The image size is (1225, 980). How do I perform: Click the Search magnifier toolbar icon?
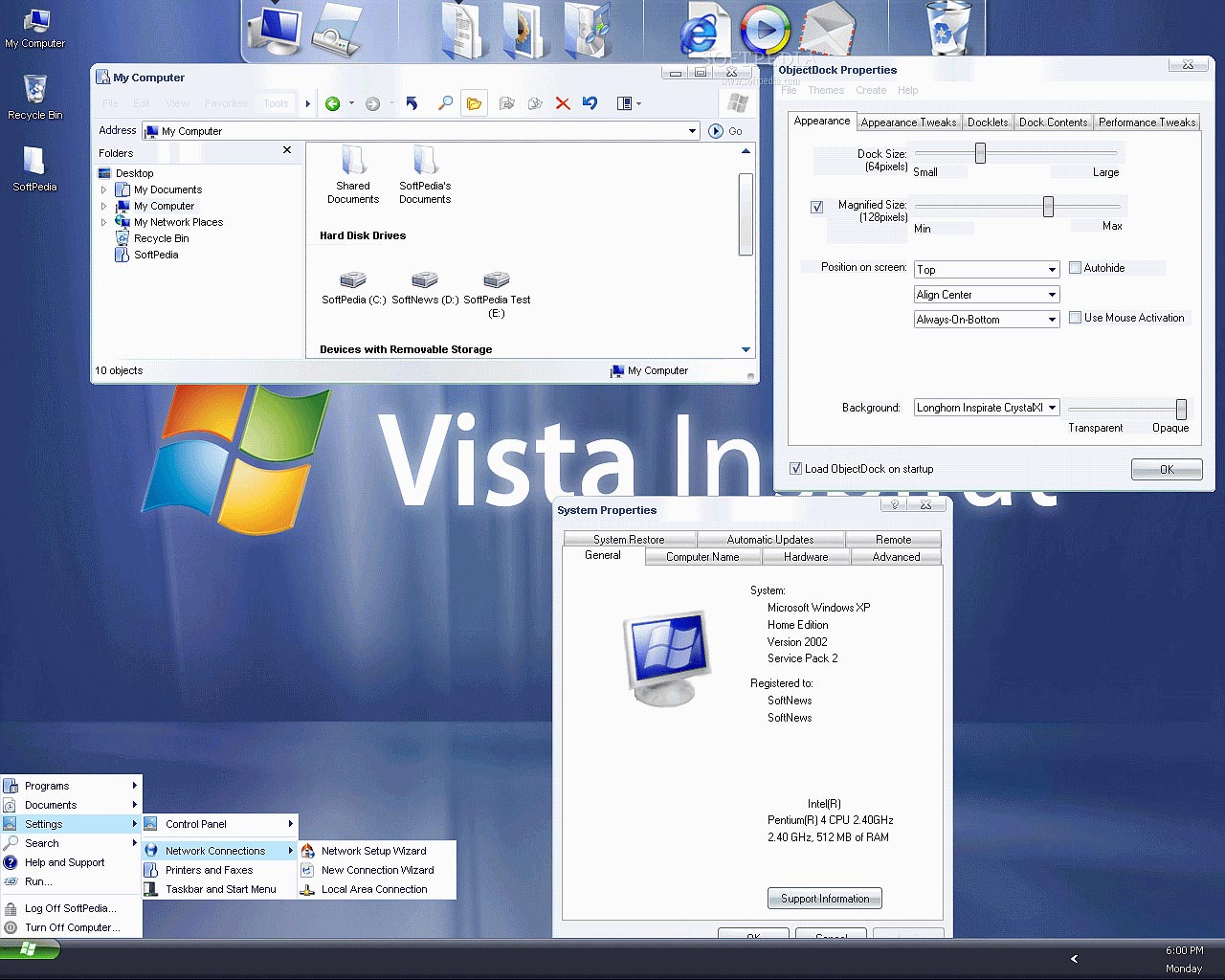[x=445, y=103]
